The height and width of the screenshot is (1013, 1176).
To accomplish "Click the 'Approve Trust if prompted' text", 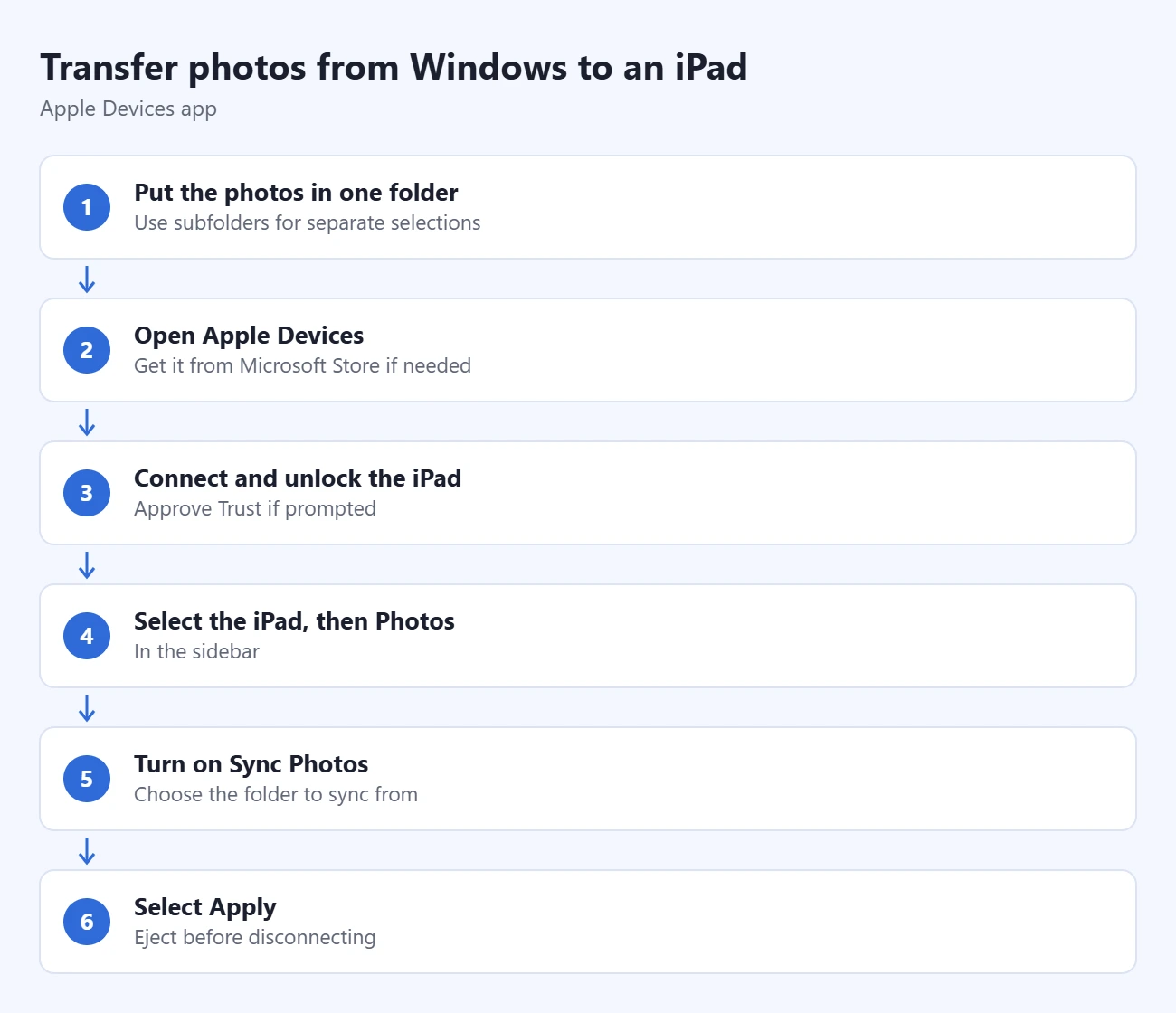I will pyautogui.click(x=255, y=508).
